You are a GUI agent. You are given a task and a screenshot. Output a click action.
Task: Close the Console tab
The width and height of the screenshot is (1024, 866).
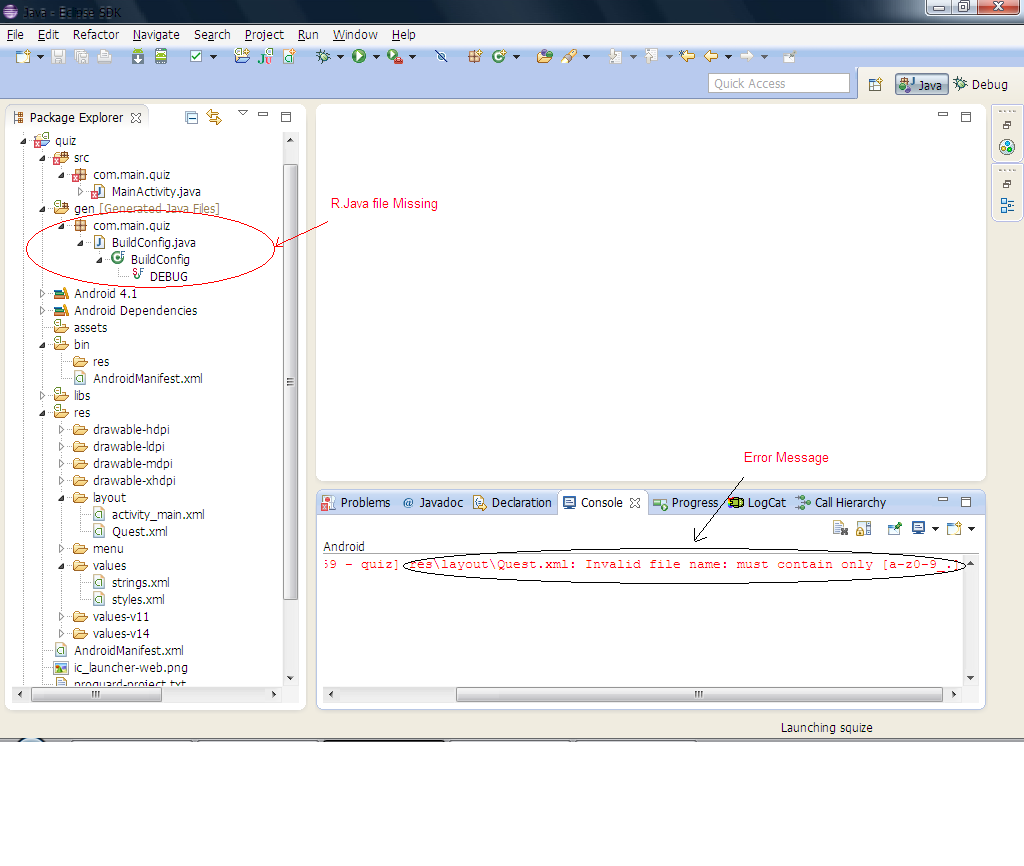635,503
